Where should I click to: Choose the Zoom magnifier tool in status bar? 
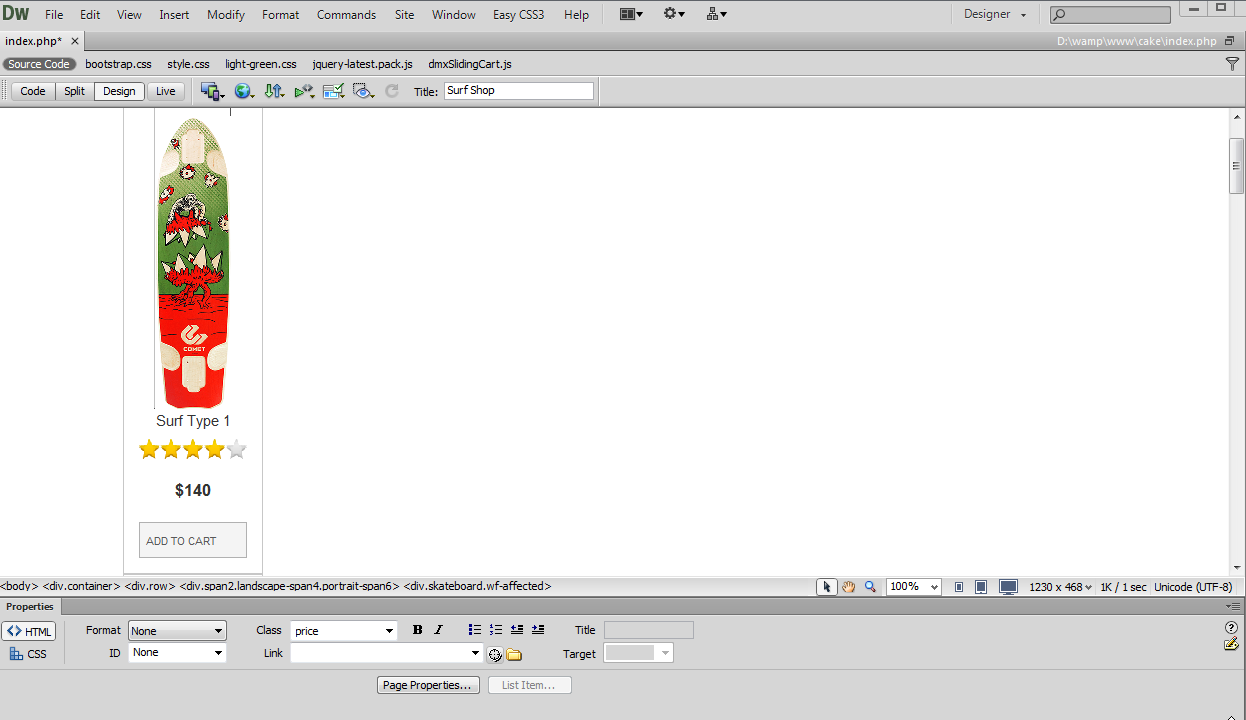[x=870, y=587]
